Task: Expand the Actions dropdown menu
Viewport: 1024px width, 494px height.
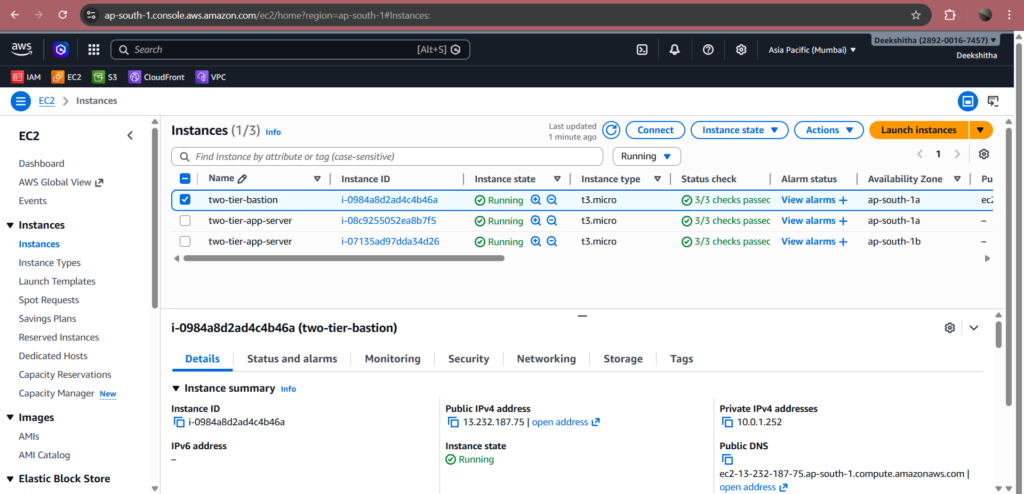Action: [828, 130]
